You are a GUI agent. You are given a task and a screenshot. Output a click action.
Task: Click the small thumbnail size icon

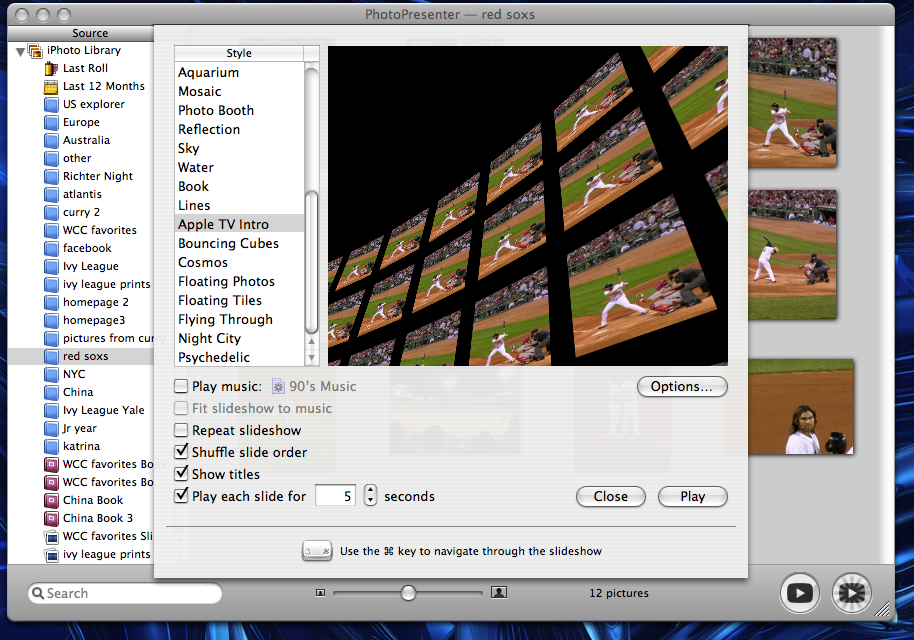tap(320, 593)
